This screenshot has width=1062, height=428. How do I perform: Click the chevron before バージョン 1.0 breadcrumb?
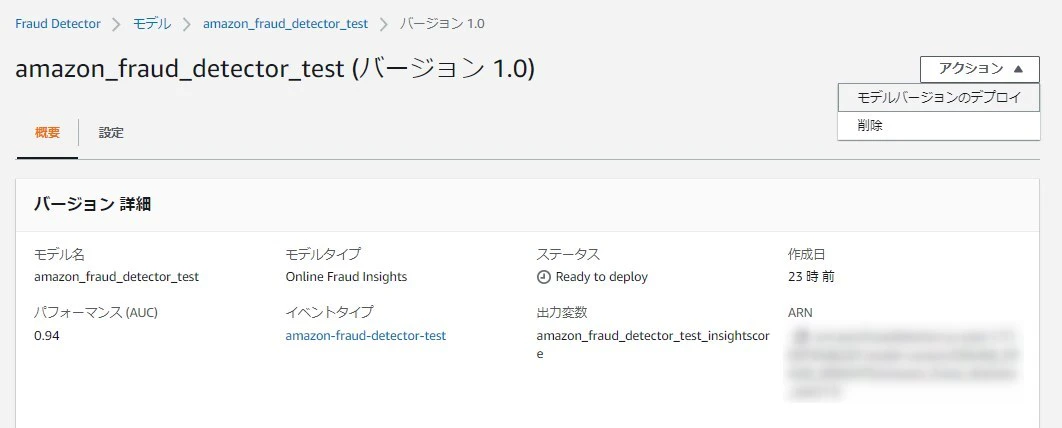click(x=384, y=23)
